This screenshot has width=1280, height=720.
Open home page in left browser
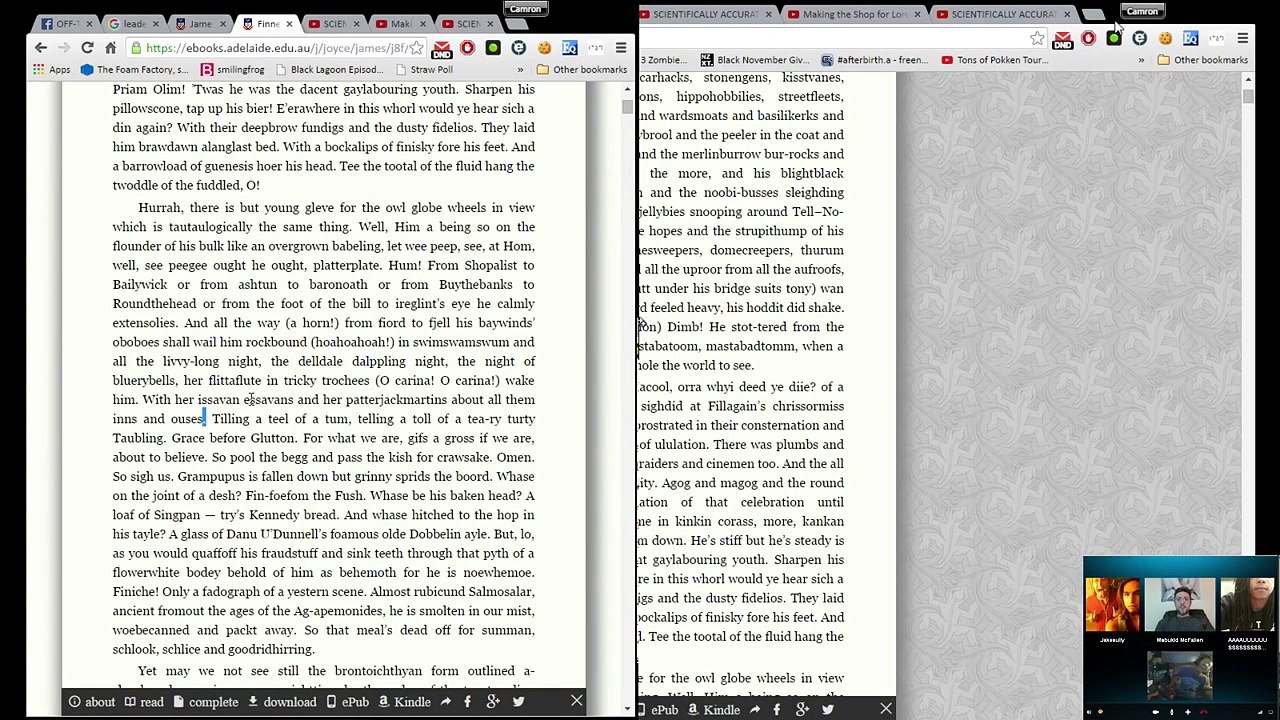click(111, 48)
